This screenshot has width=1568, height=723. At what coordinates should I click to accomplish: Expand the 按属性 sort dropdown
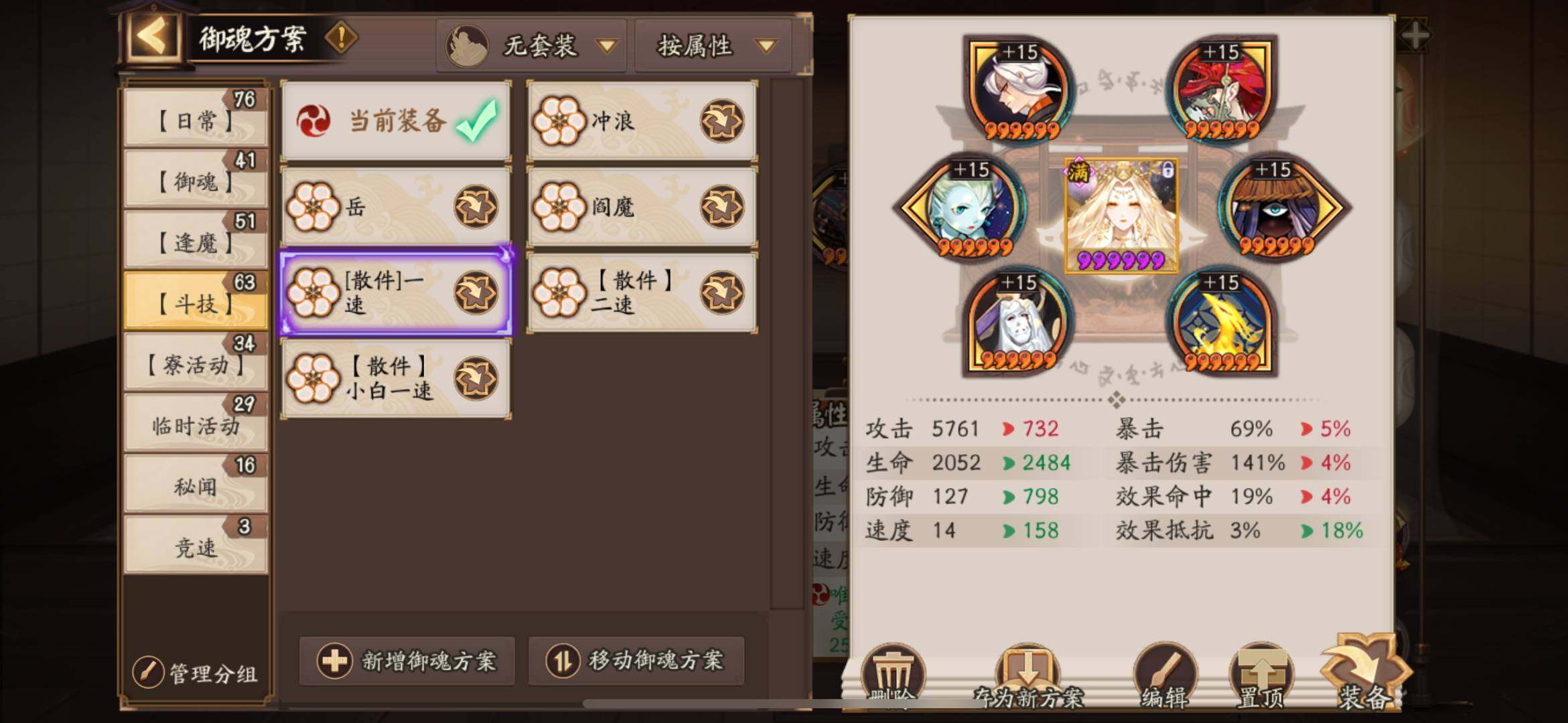(713, 46)
